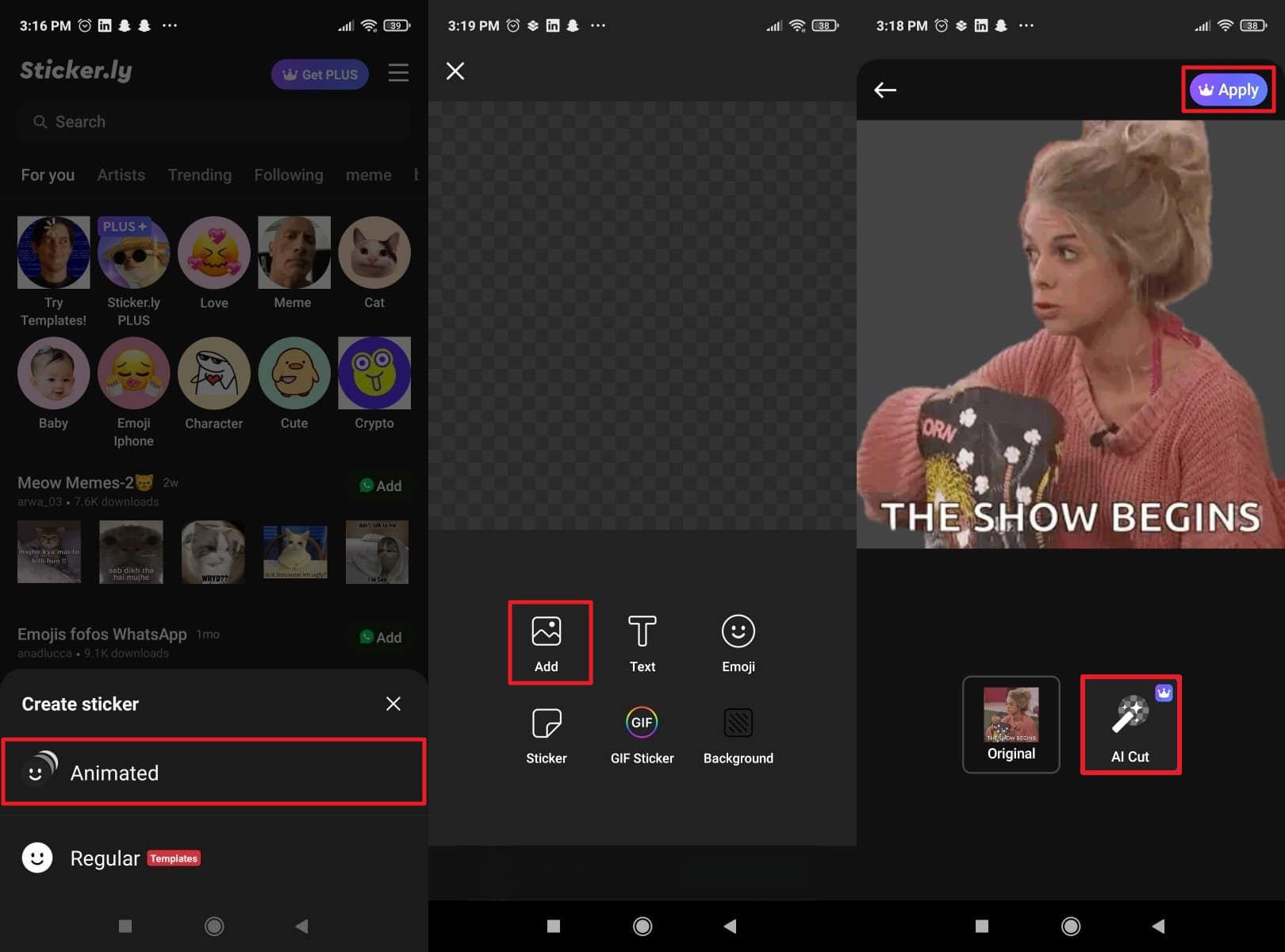Viewport: 1285px width, 952px height.
Task: Tap the Add image icon
Action: [x=547, y=632]
